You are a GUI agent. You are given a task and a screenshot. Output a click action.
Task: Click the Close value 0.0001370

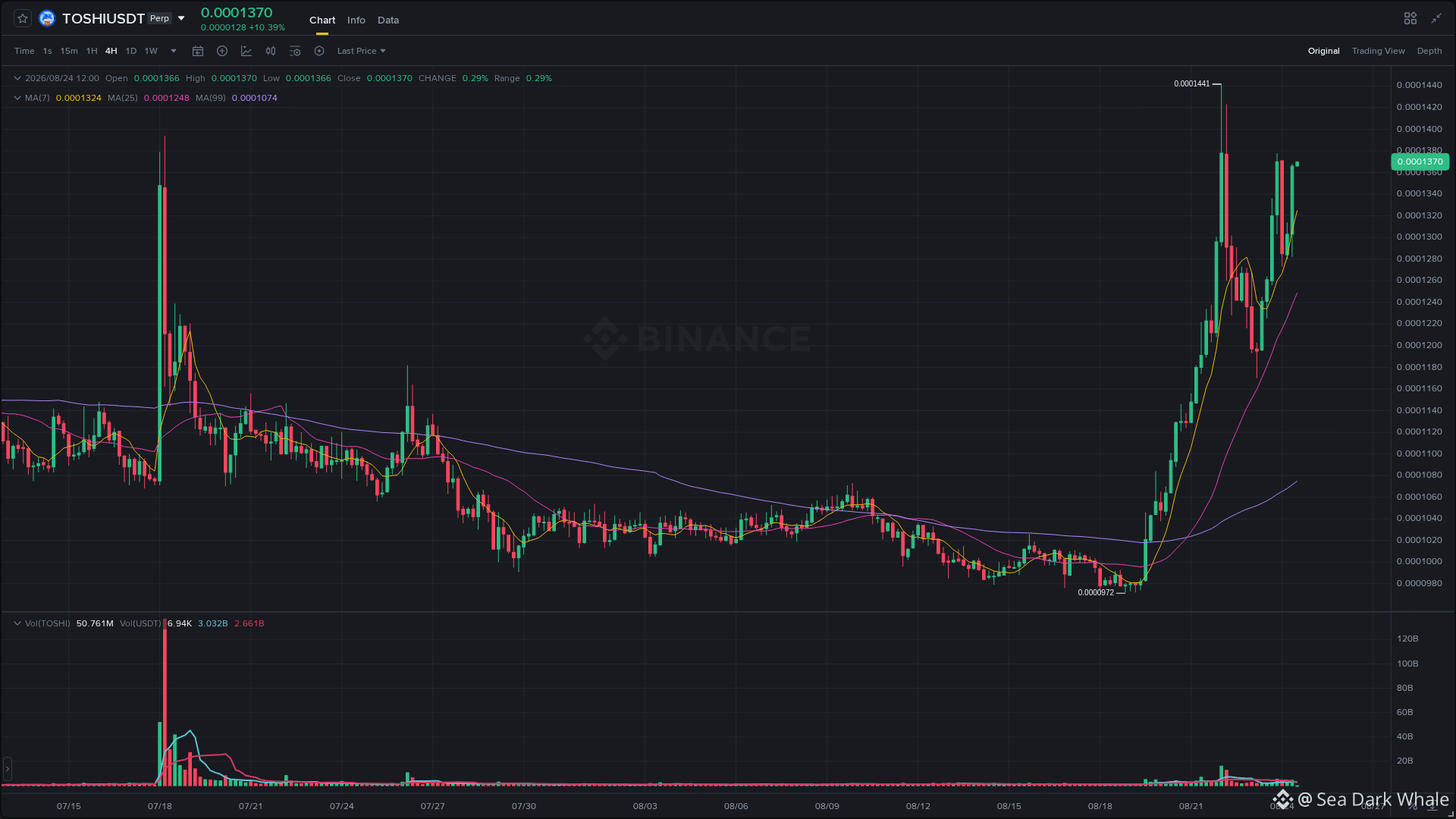pos(390,78)
